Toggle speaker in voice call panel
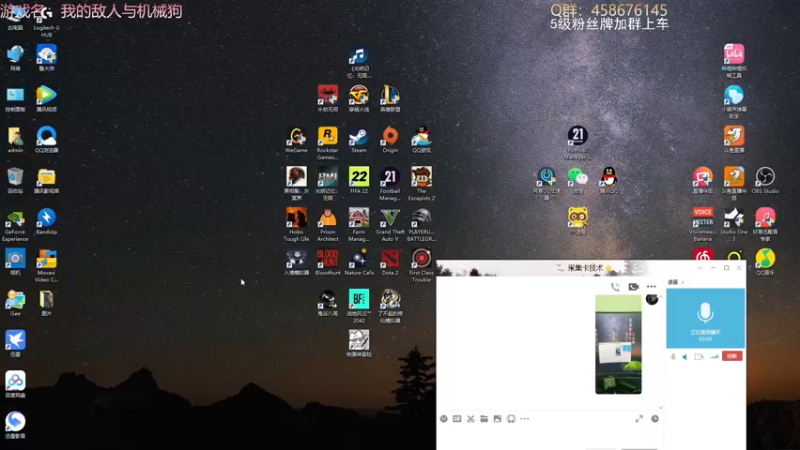This screenshot has width=800, height=450. coord(685,357)
